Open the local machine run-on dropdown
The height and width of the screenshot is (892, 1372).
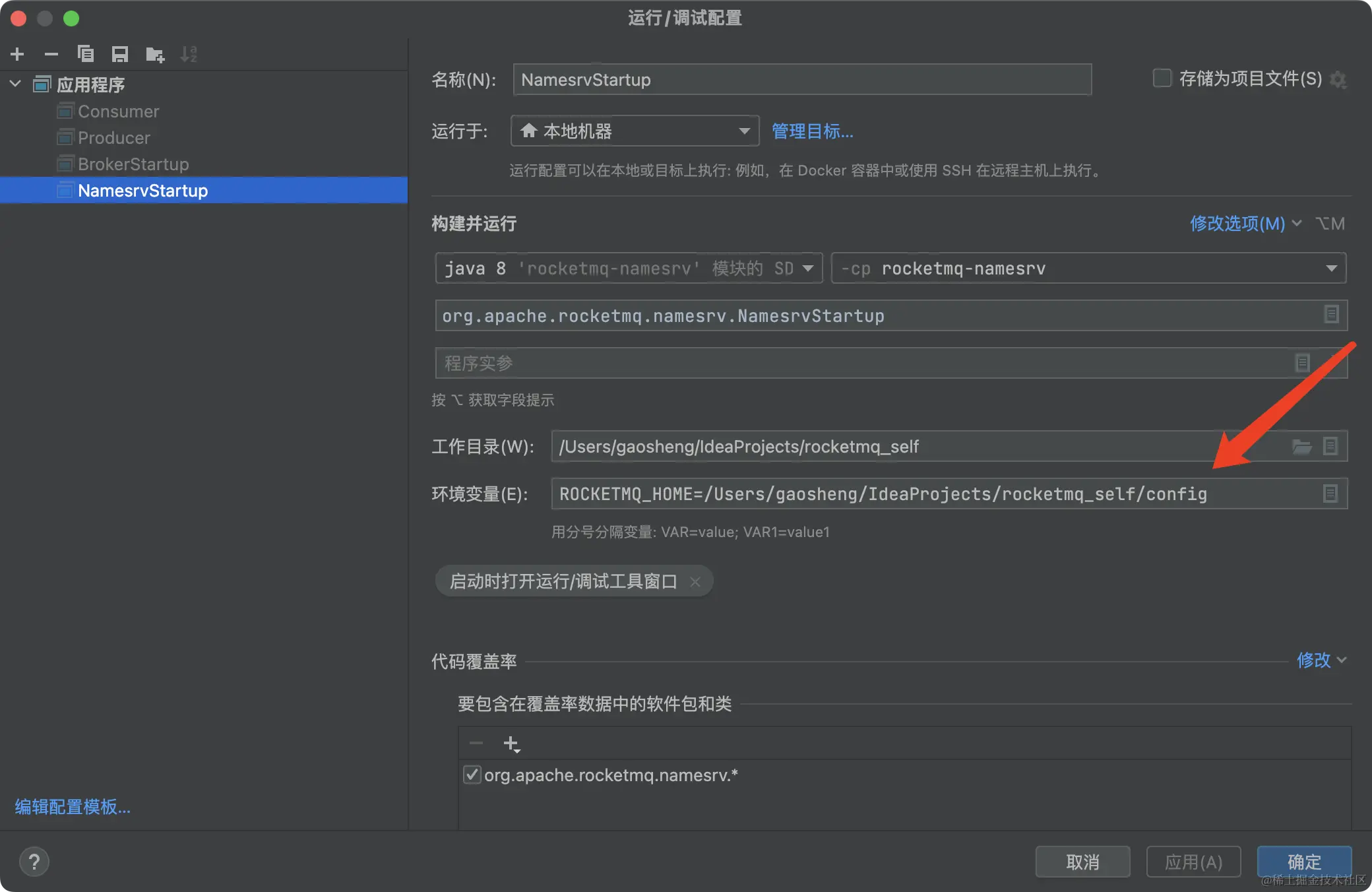(634, 131)
